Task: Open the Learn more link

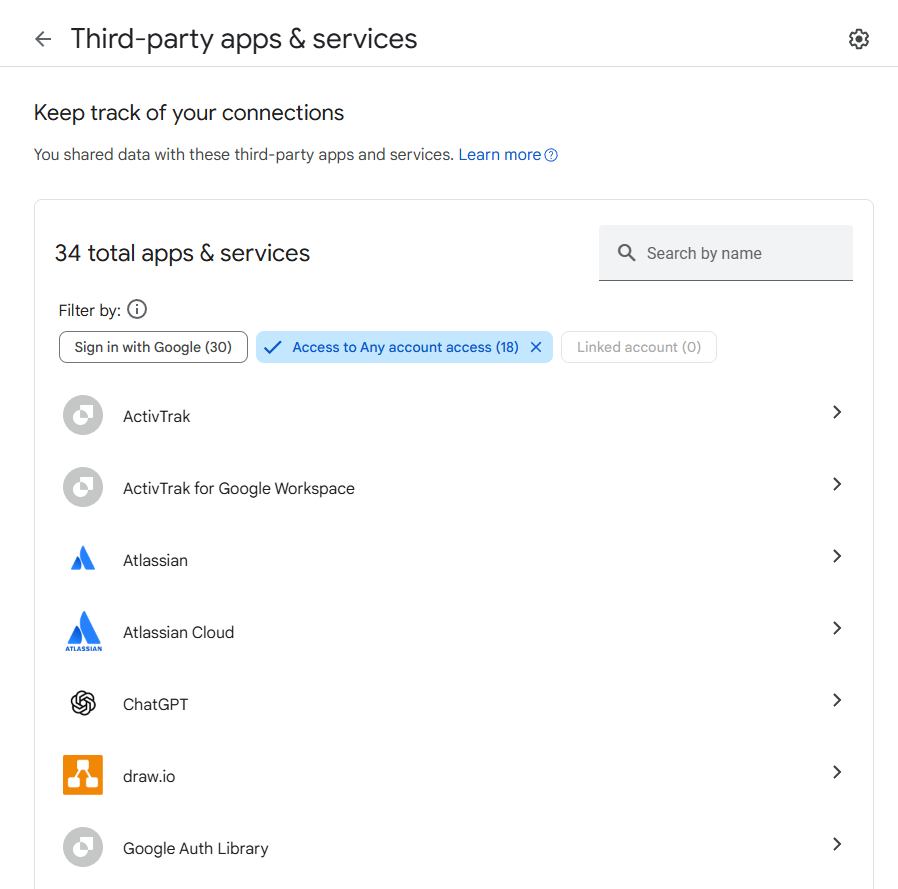Action: point(499,155)
